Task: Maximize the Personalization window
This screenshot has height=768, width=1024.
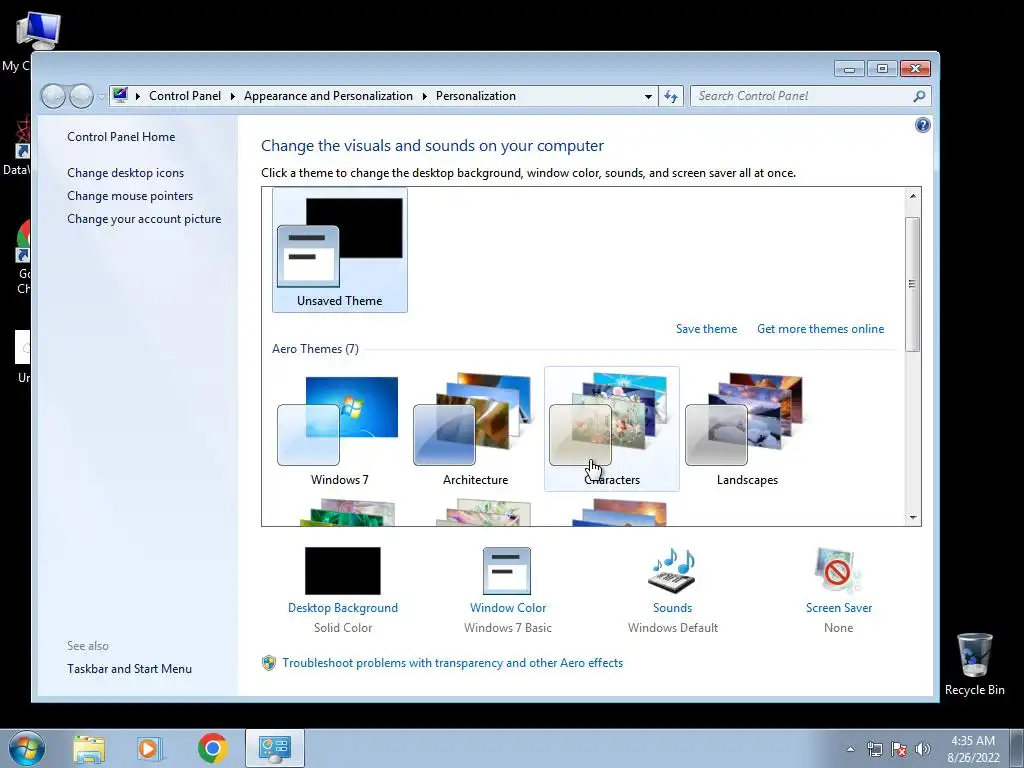Action: pyautogui.click(x=882, y=69)
